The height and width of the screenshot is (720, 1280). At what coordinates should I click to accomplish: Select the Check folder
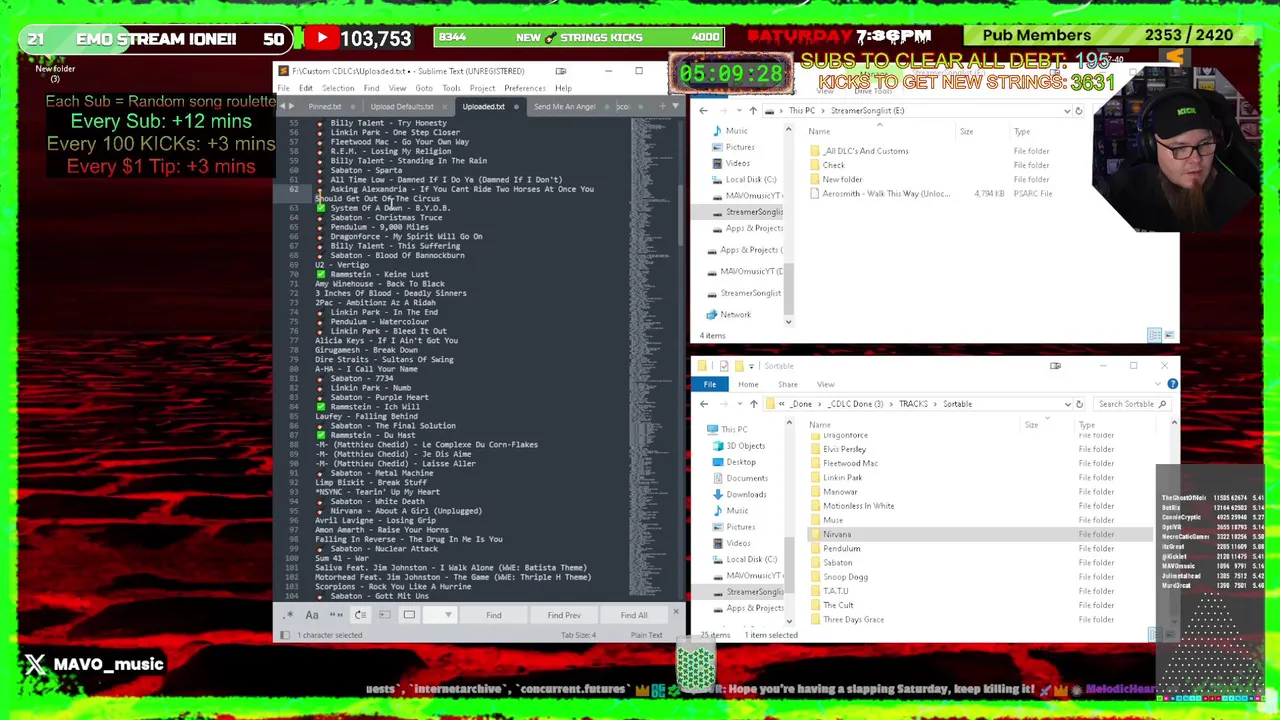(x=833, y=165)
